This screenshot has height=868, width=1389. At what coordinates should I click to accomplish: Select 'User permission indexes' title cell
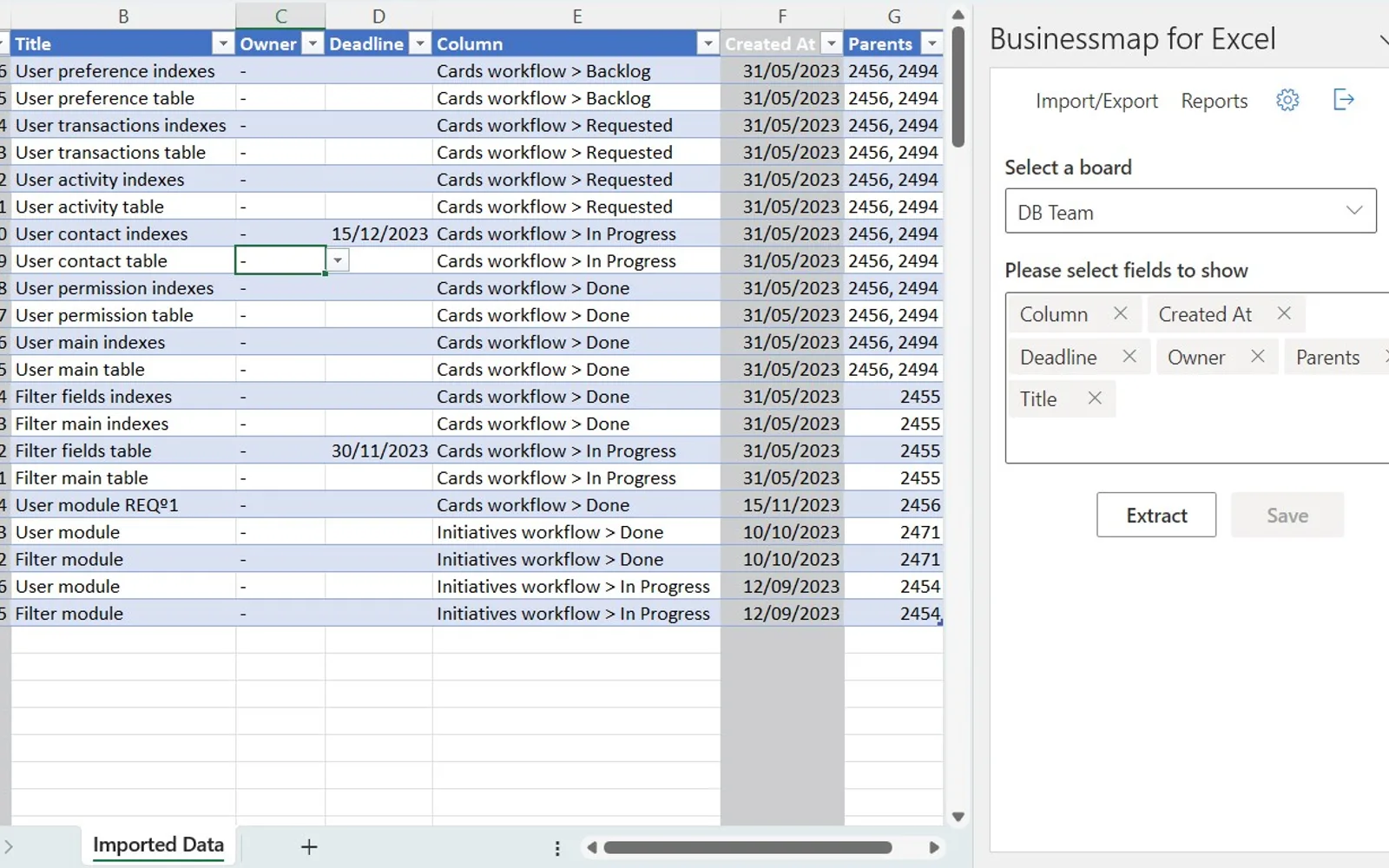[123, 288]
